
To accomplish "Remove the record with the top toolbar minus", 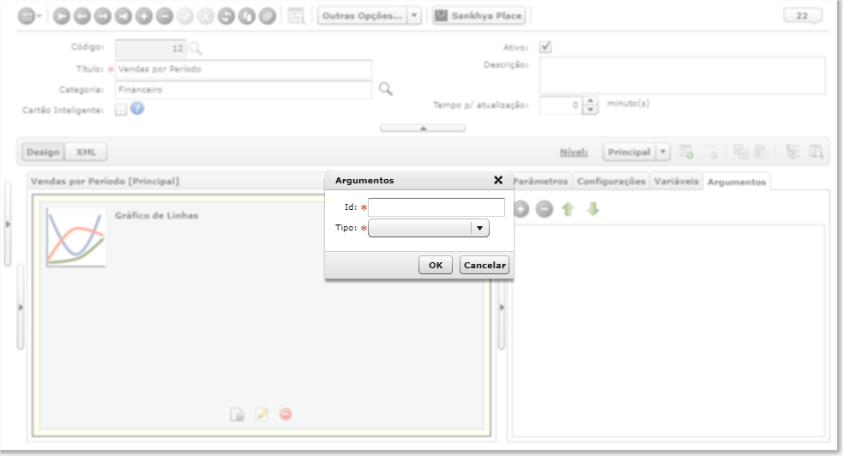I will [164, 16].
